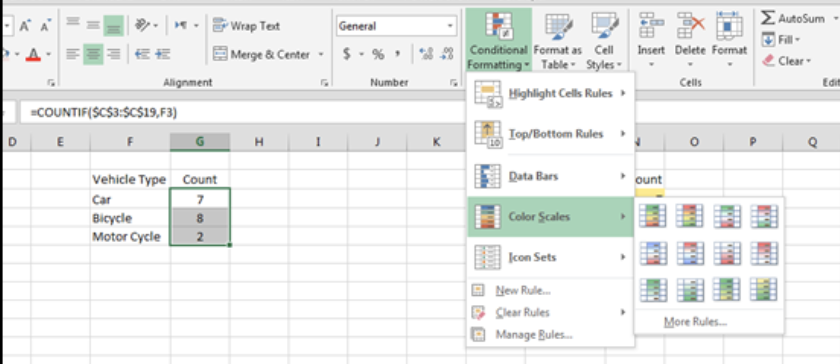Click the Decrease Font Size icon
The height and width of the screenshot is (364, 840).
(46, 26)
